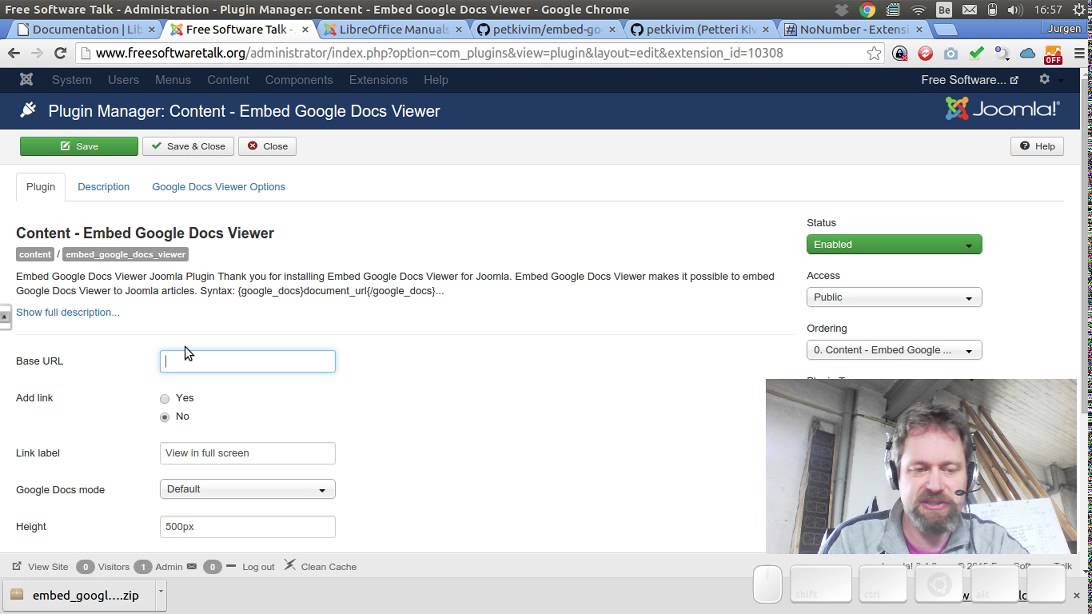Open the Components menu
Viewport: 1092px width, 614px height.
299,80
